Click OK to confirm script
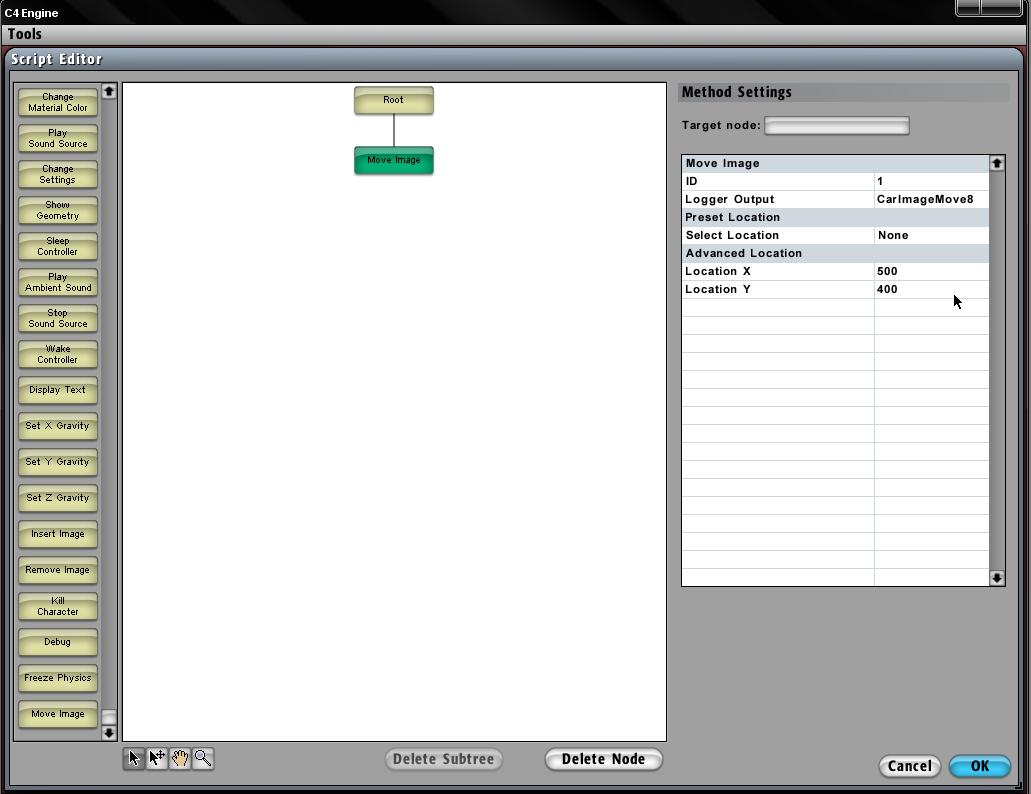 click(979, 766)
